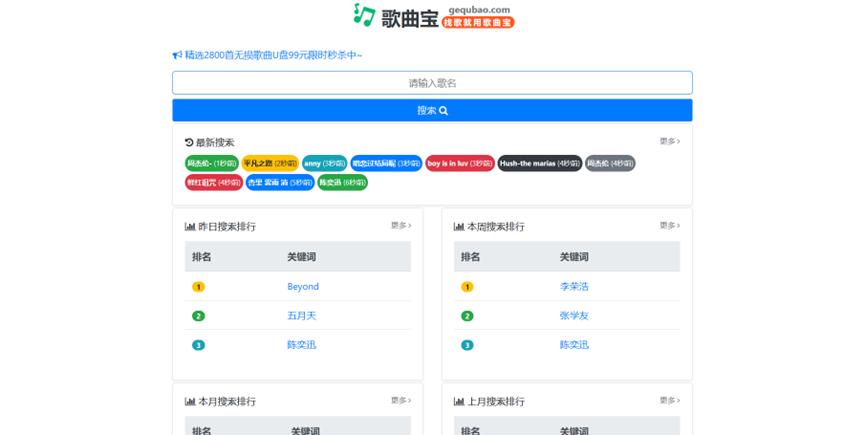Image resolution: width=865 pixels, height=435 pixels.
Task: Click the teal rank 3 badge in 昨日搜索排行
Action: (x=198, y=345)
